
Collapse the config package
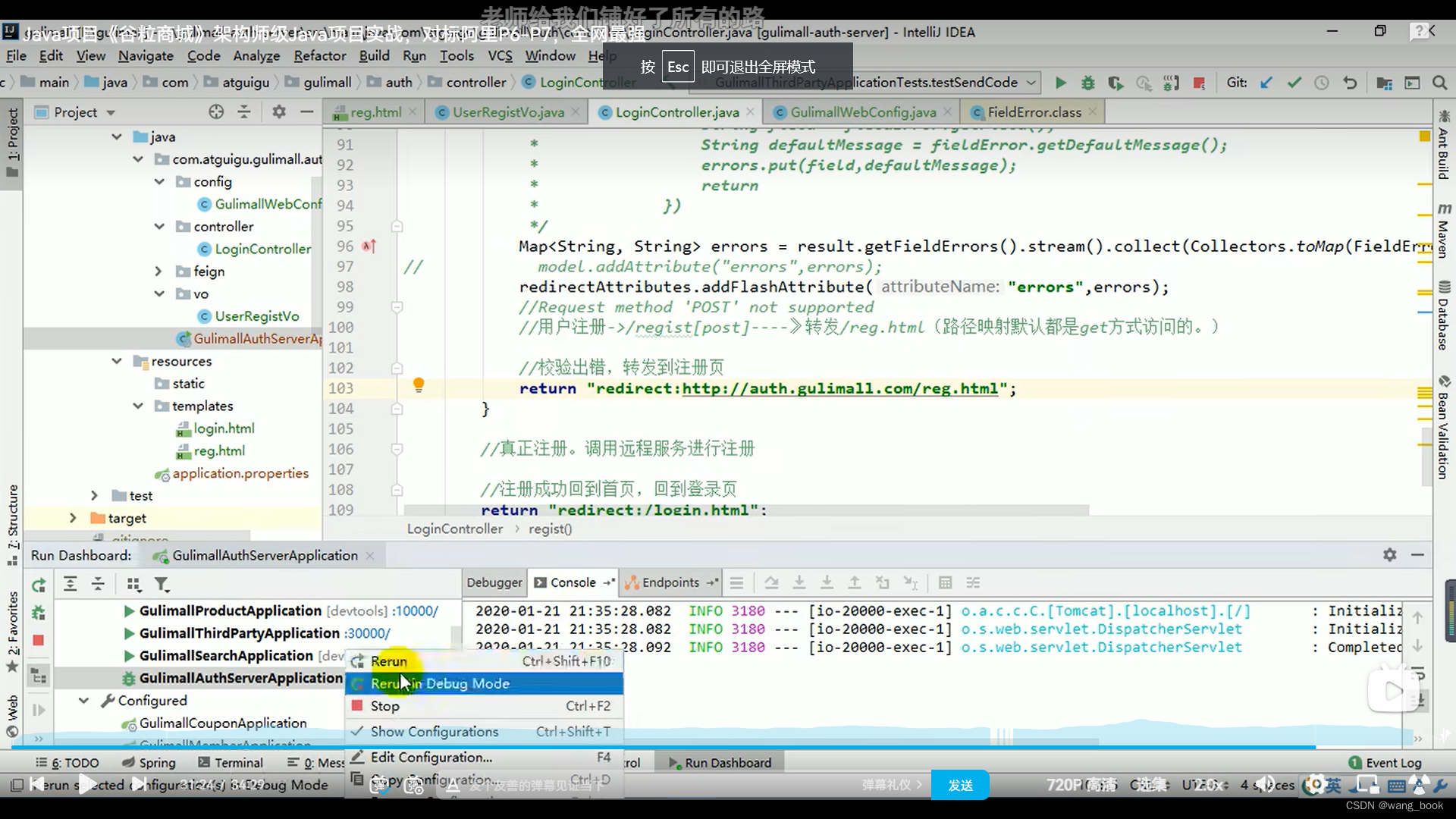click(159, 181)
